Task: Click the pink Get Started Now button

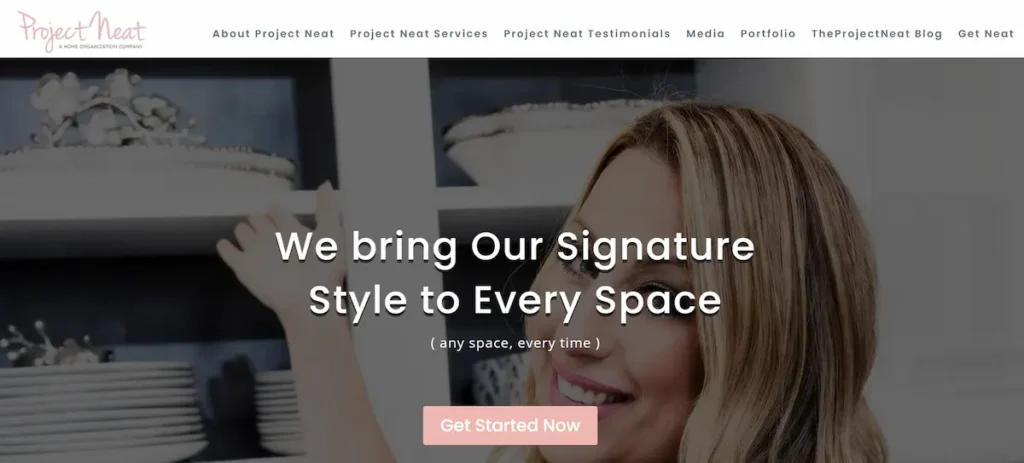Action: point(510,425)
